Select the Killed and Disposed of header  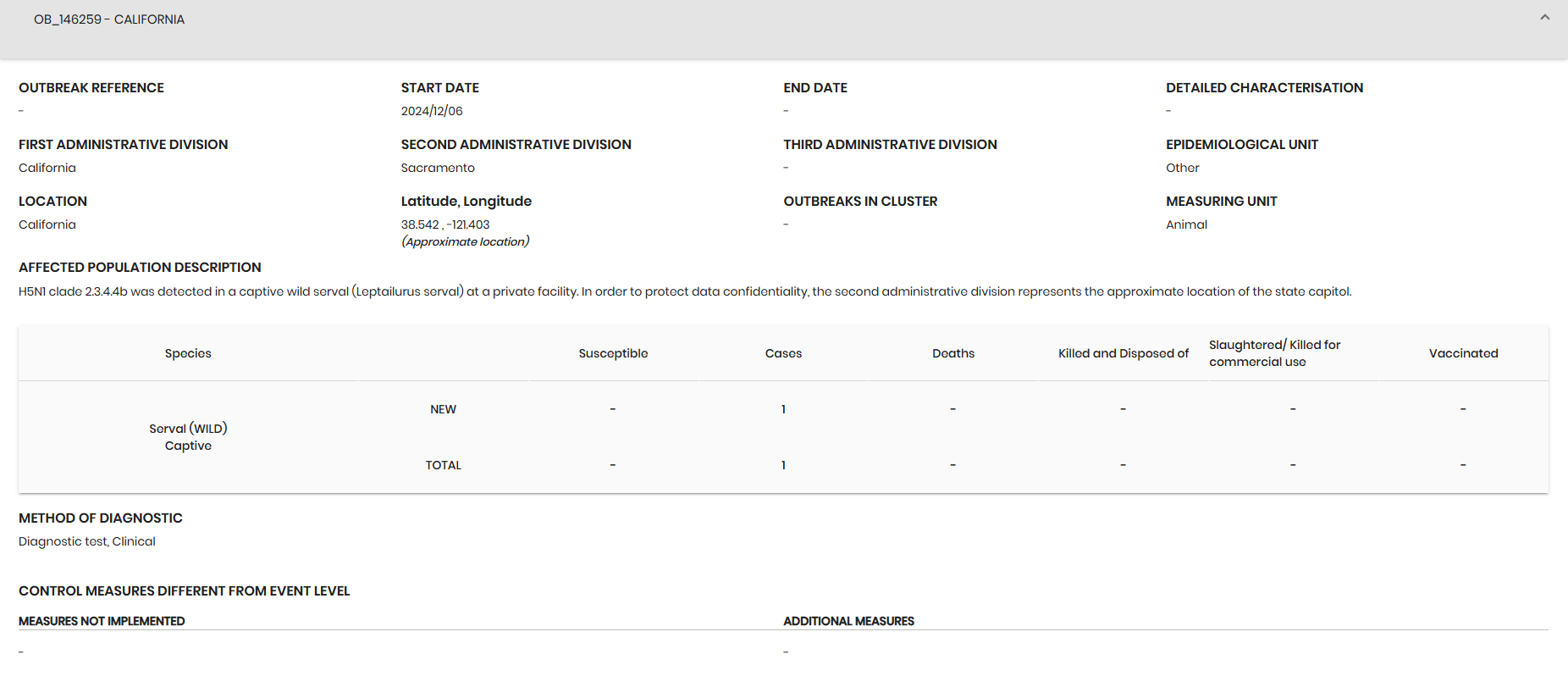[x=1124, y=353]
